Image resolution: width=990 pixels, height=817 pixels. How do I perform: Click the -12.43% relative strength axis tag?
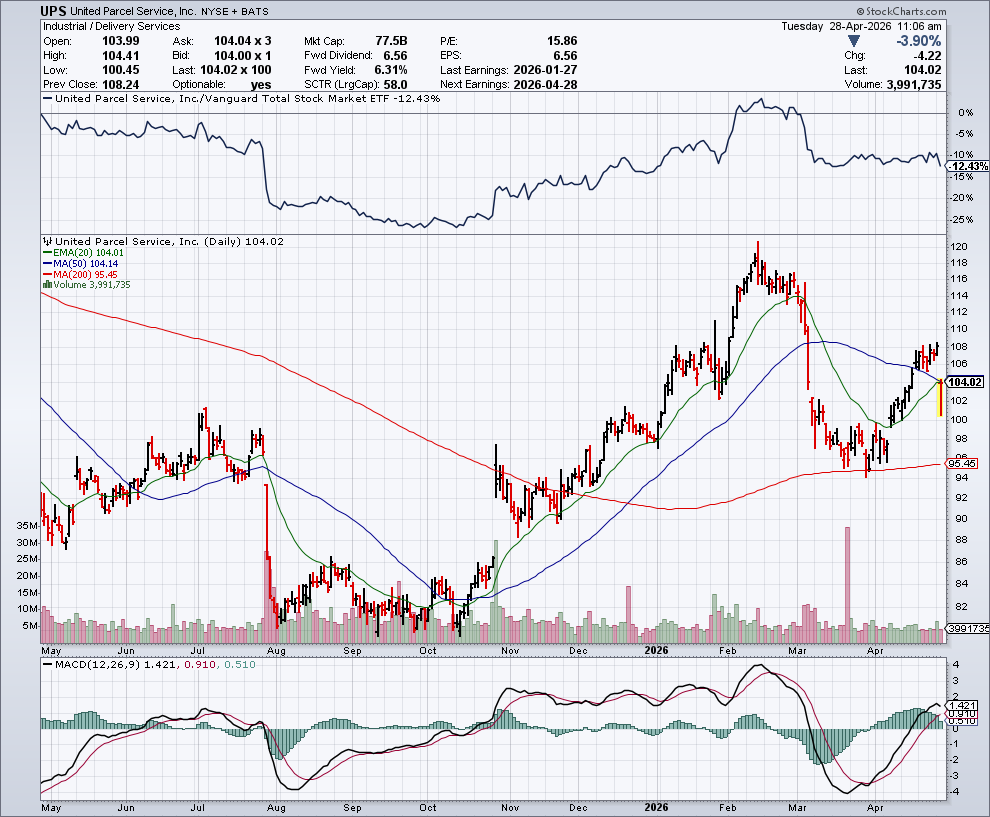pos(966,166)
